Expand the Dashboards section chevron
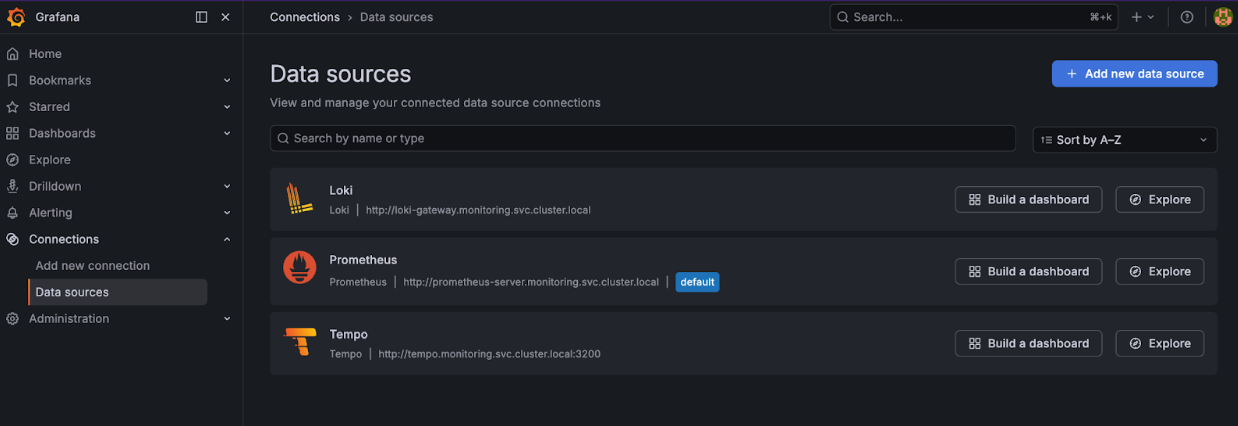Viewport: 1238px width, 426px height. click(227, 134)
